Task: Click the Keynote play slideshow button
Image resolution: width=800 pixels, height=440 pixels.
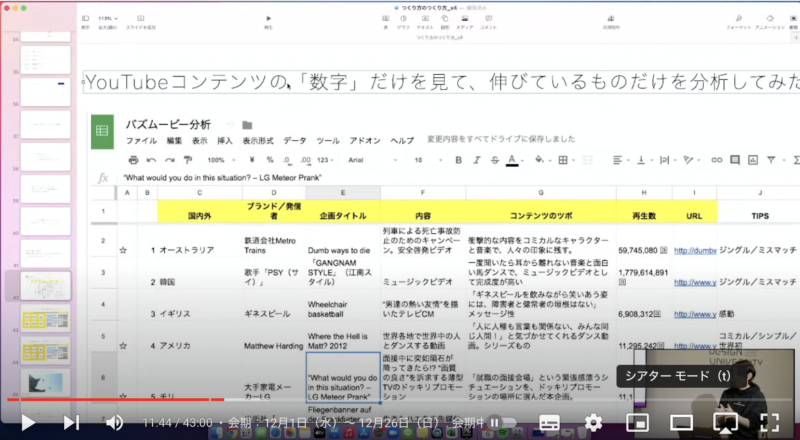Action: [x=268, y=20]
